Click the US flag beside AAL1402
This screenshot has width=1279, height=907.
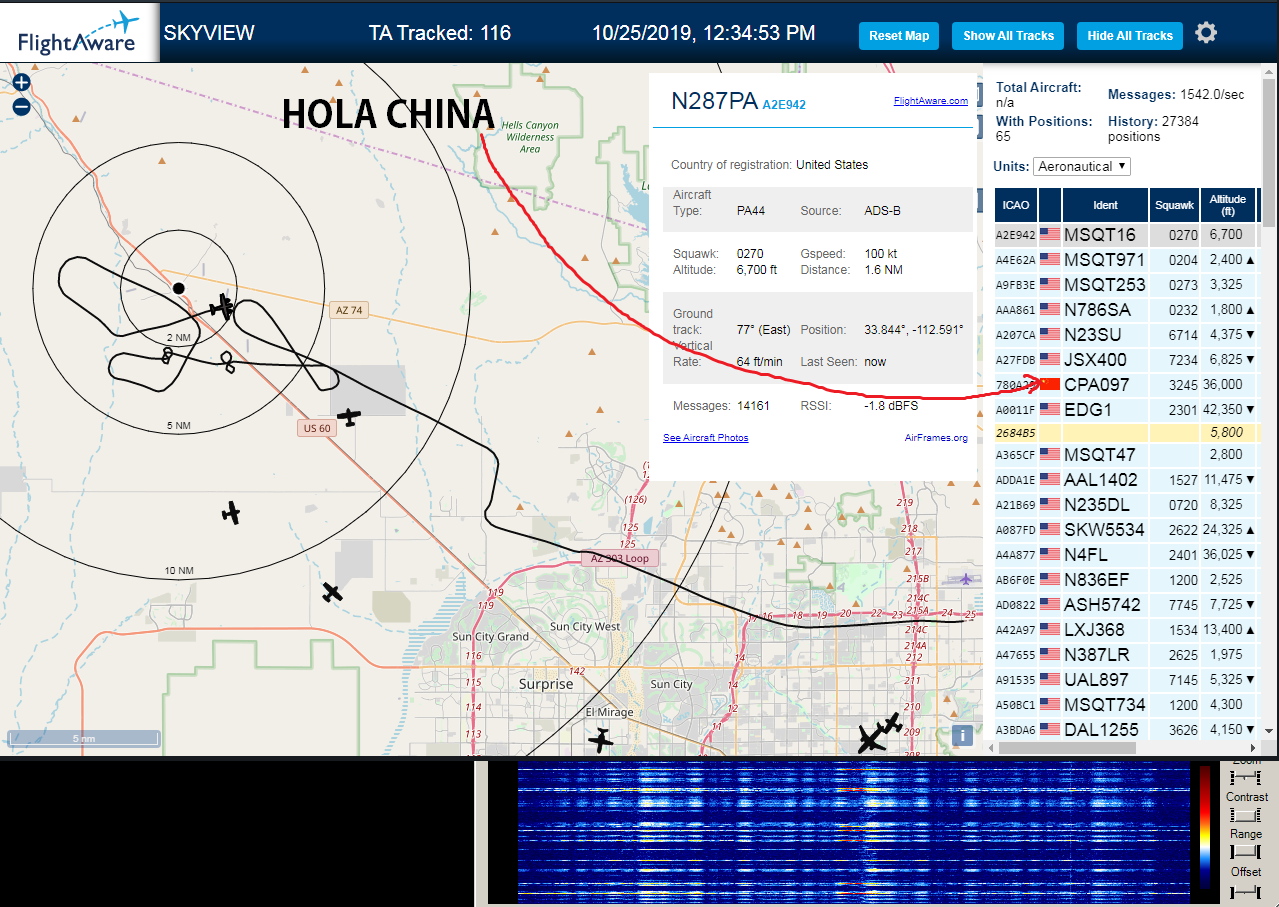(x=1050, y=480)
